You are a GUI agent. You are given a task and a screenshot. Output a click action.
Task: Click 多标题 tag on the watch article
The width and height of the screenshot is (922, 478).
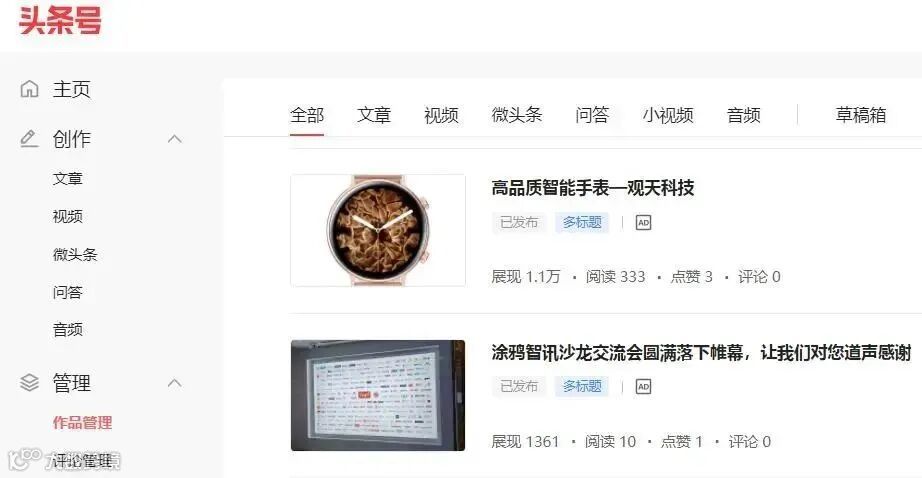[582, 222]
